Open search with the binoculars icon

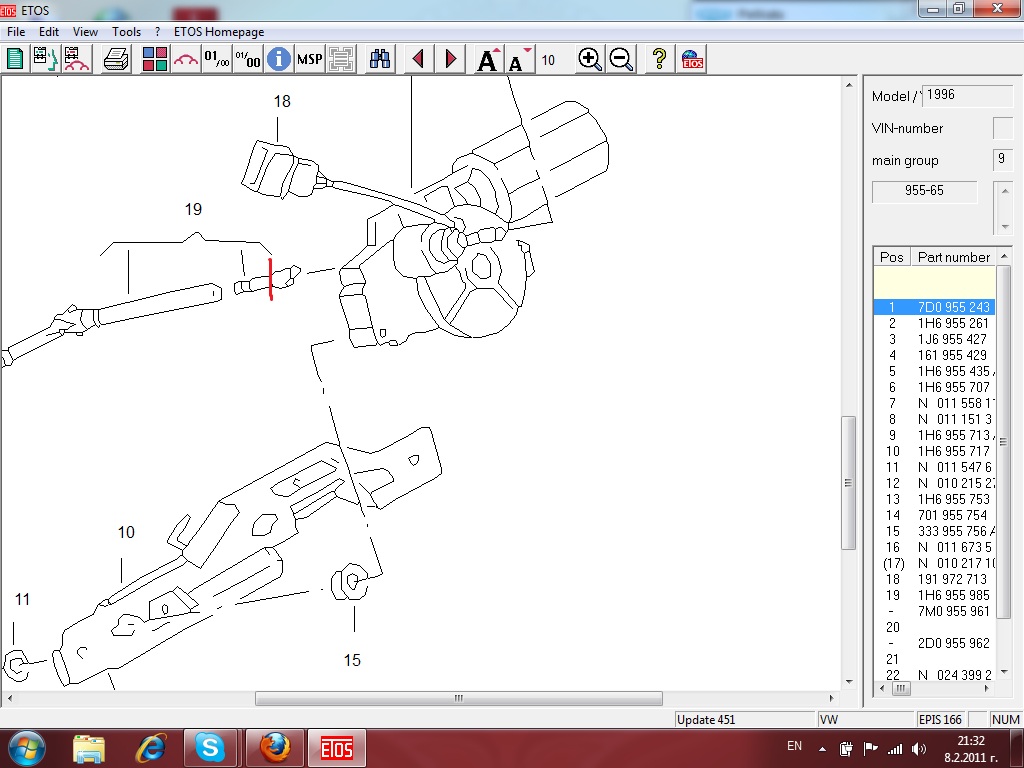[380, 59]
